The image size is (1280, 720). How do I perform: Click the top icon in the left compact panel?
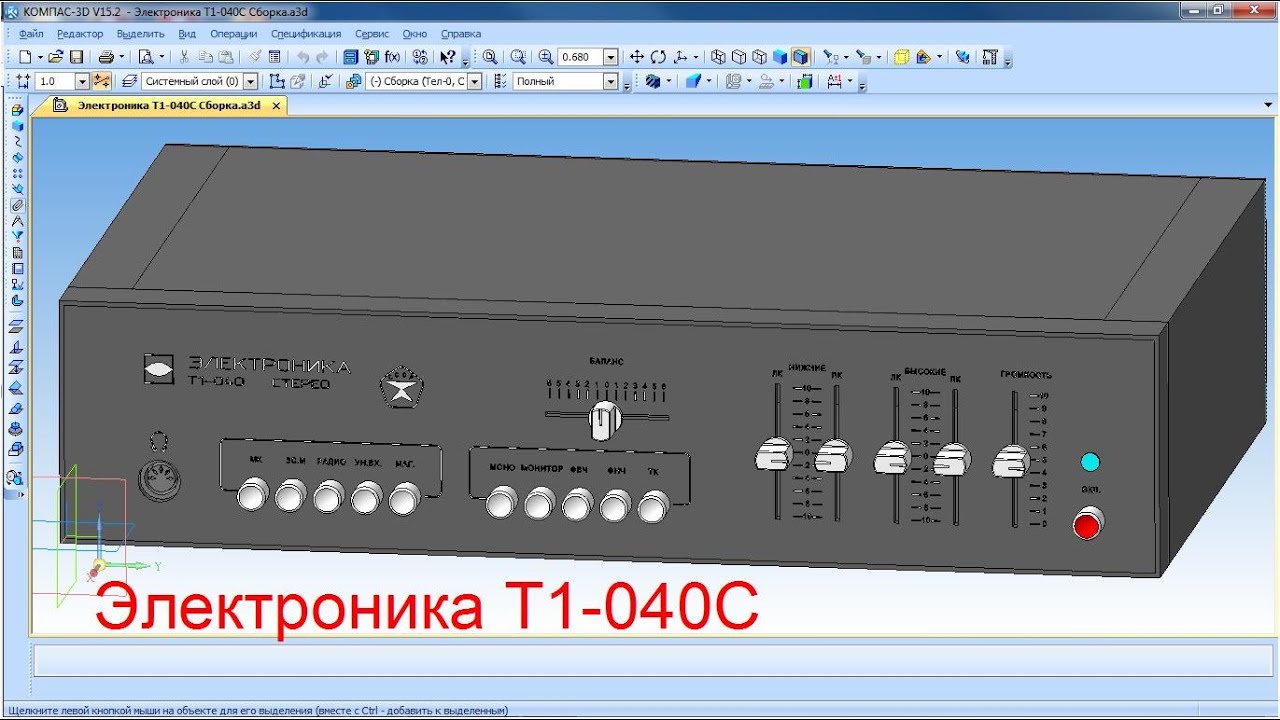click(17, 109)
